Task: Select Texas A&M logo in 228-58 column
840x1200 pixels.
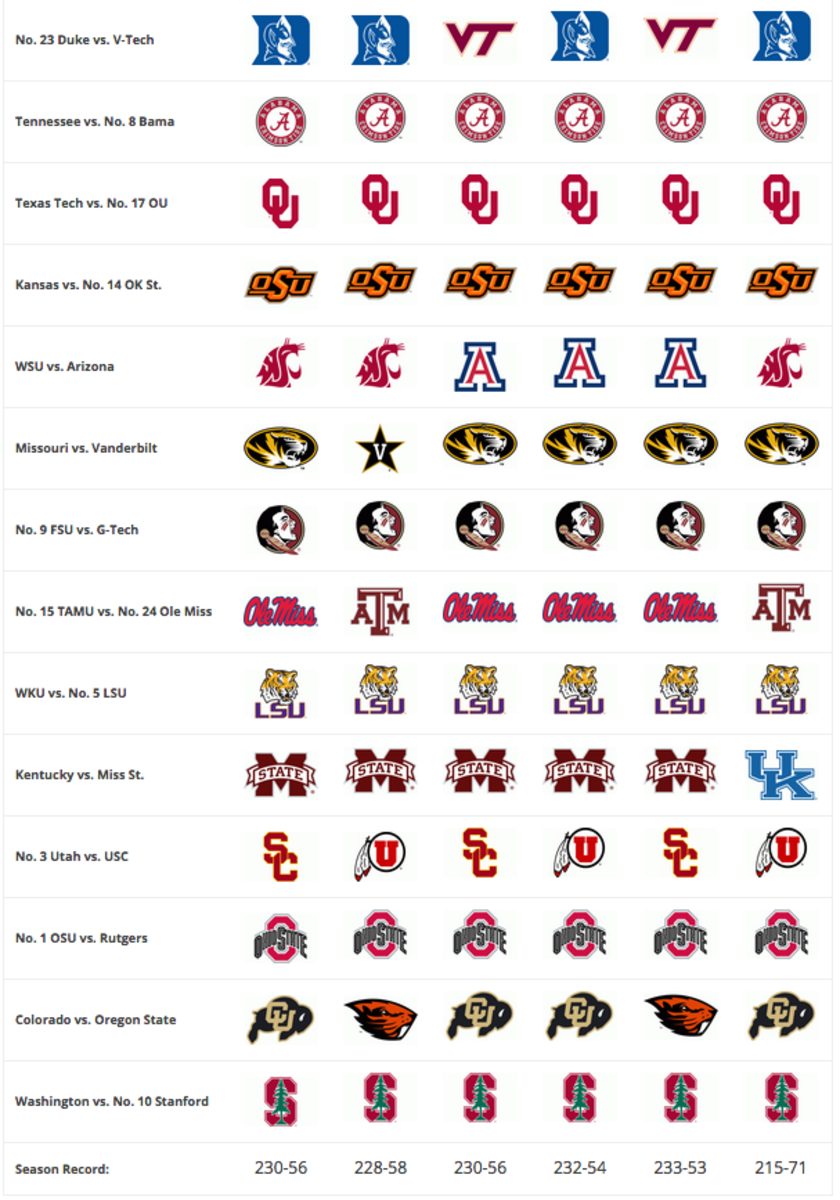Action: click(380, 611)
